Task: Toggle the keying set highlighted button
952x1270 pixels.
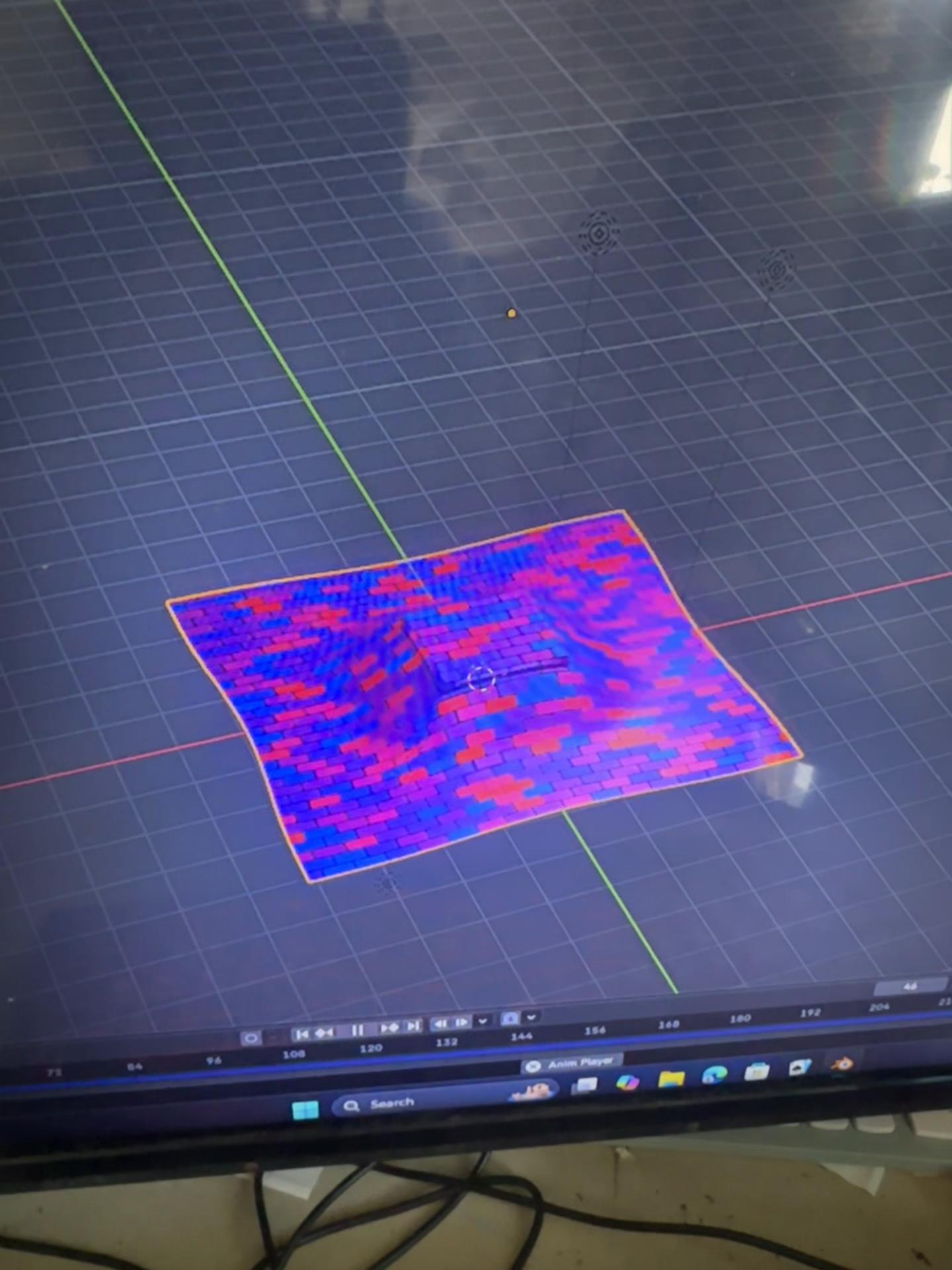Action: [510, 1019]
